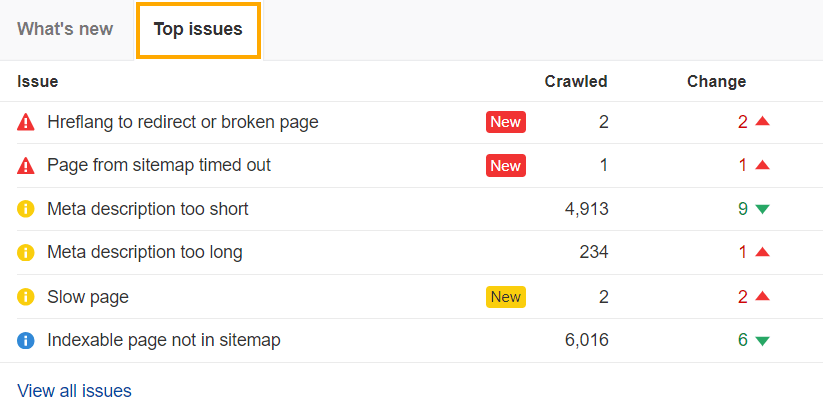Click the yellow info icon beside Meta description too long

26,253
